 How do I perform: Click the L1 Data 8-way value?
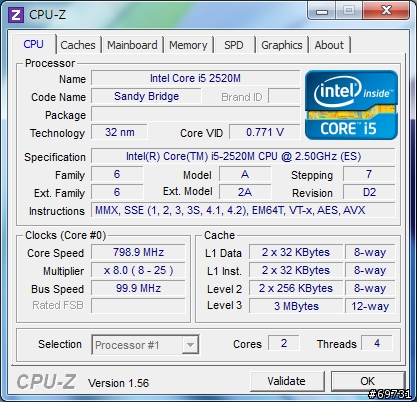pyautogui.click(x=370, y=252)
